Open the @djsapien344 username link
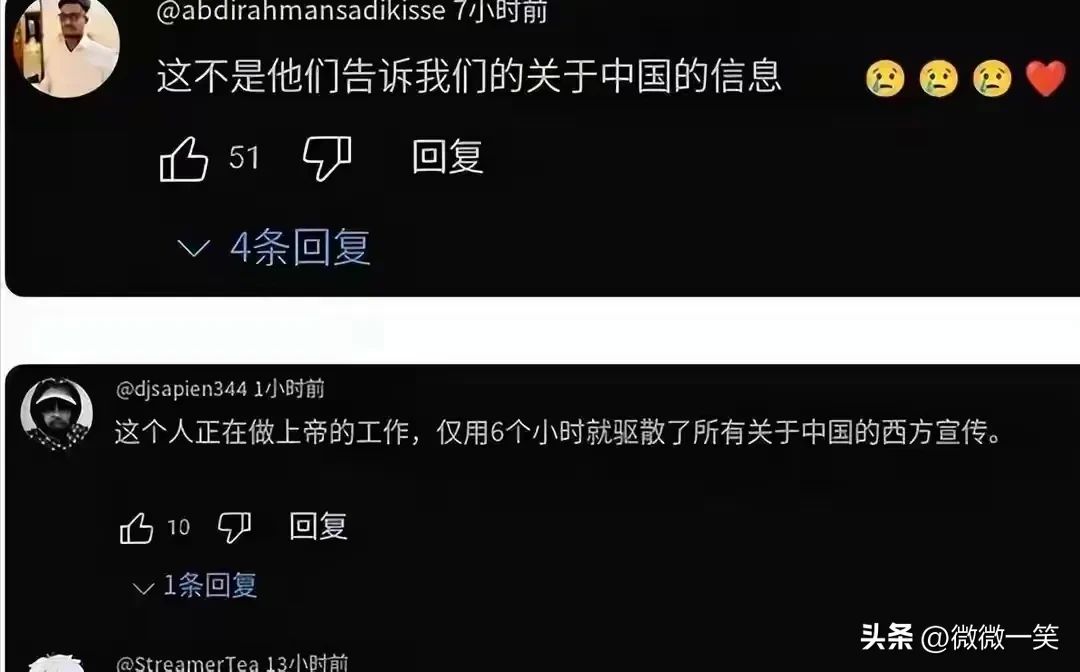The height and width of the screenshot is (672, 1080). click(x=182, y=390)
